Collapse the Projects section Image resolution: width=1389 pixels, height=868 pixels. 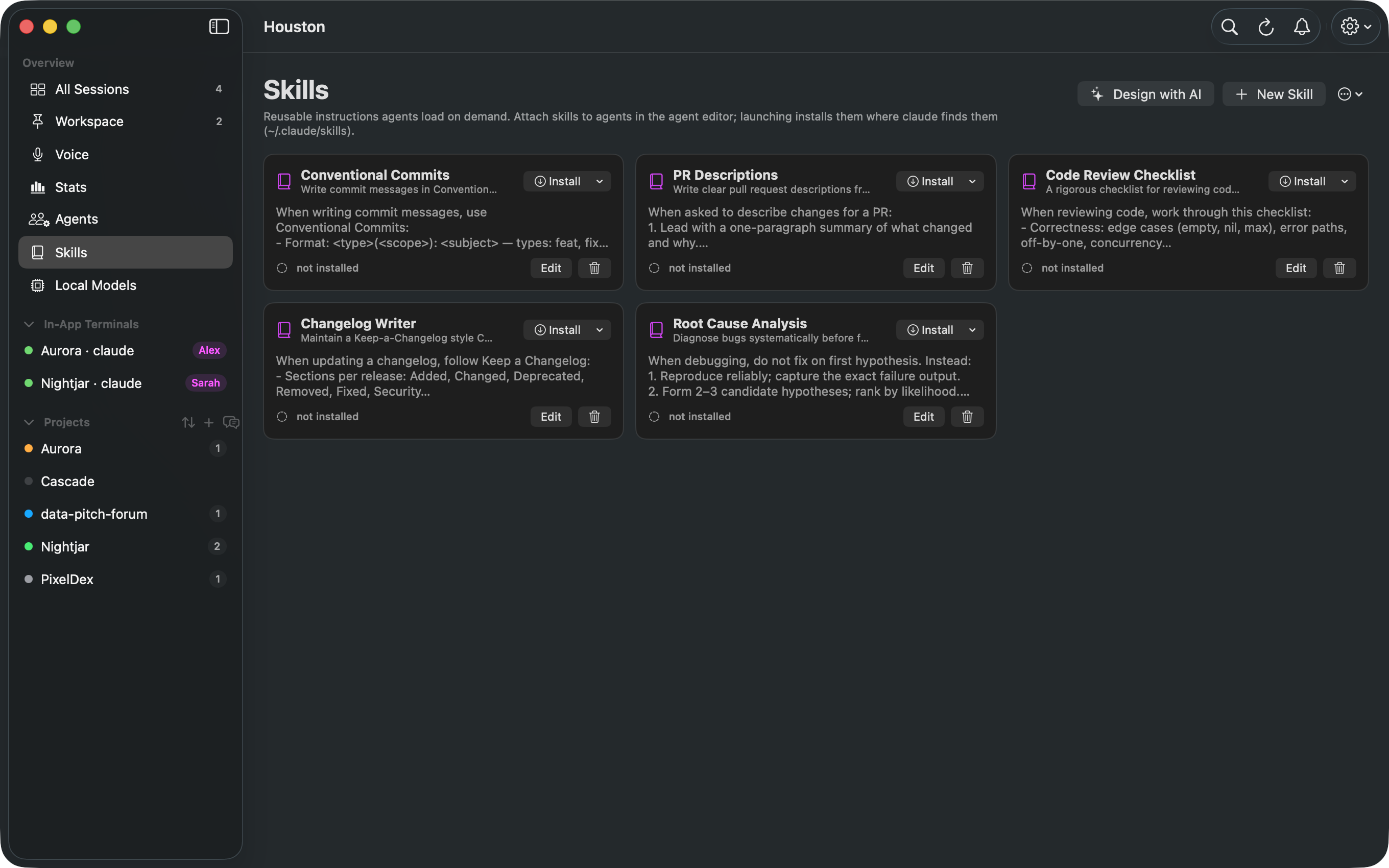pyautogui.click(x=29, y=423)
